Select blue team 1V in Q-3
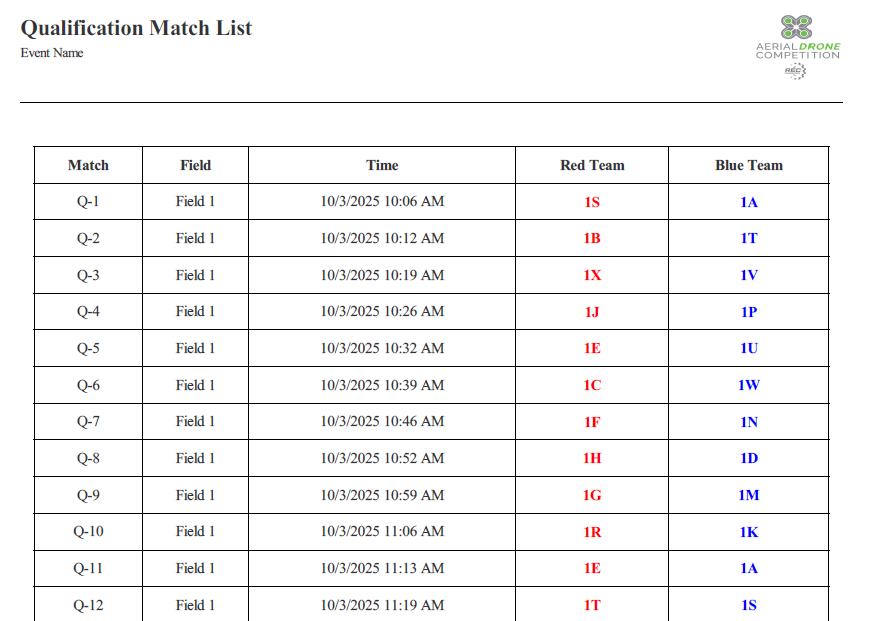The image size is (877, 621). point(749,275)
